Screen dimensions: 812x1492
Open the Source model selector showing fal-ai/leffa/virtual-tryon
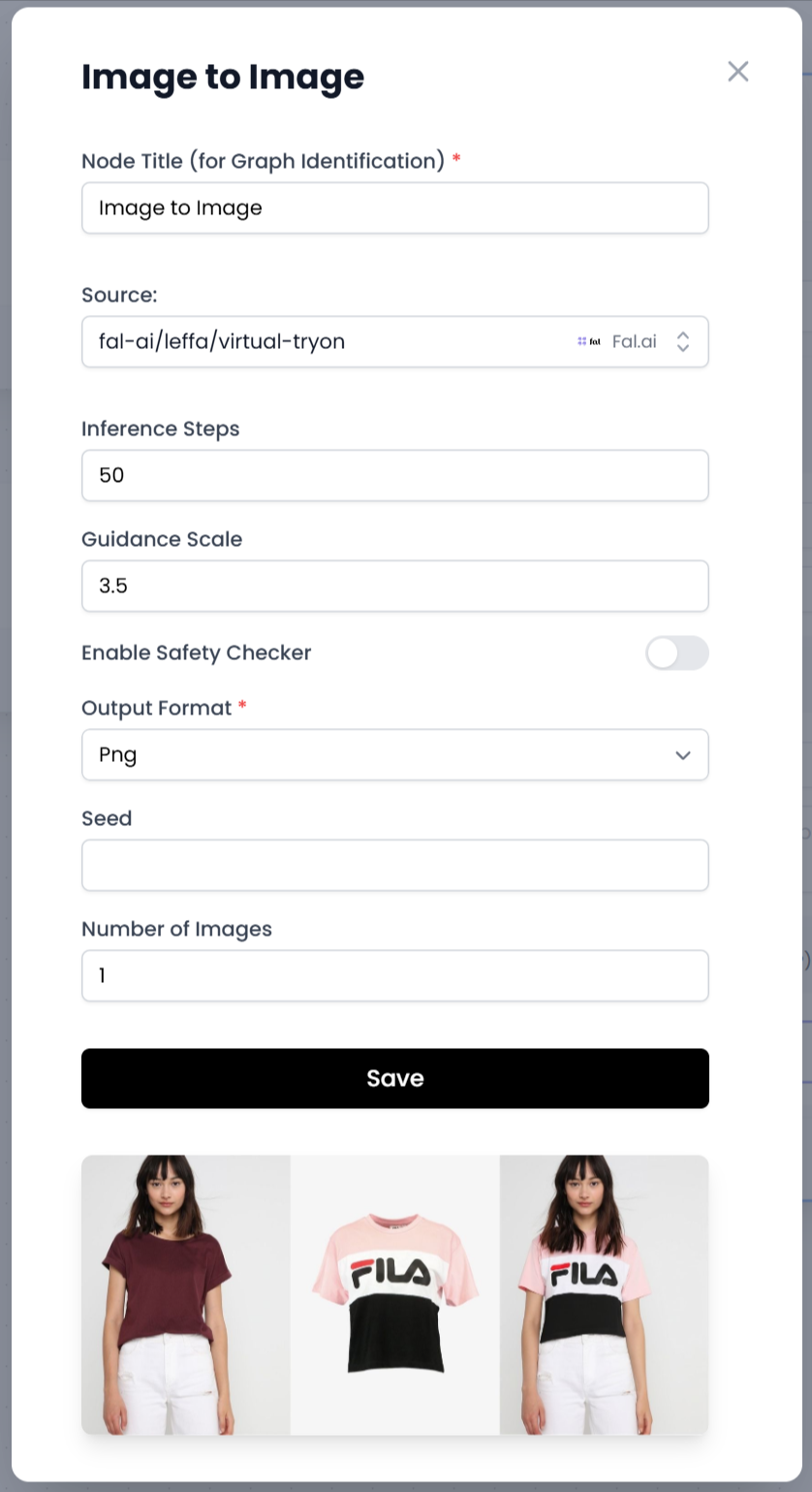pyautogui.click(x=329, y=341)
